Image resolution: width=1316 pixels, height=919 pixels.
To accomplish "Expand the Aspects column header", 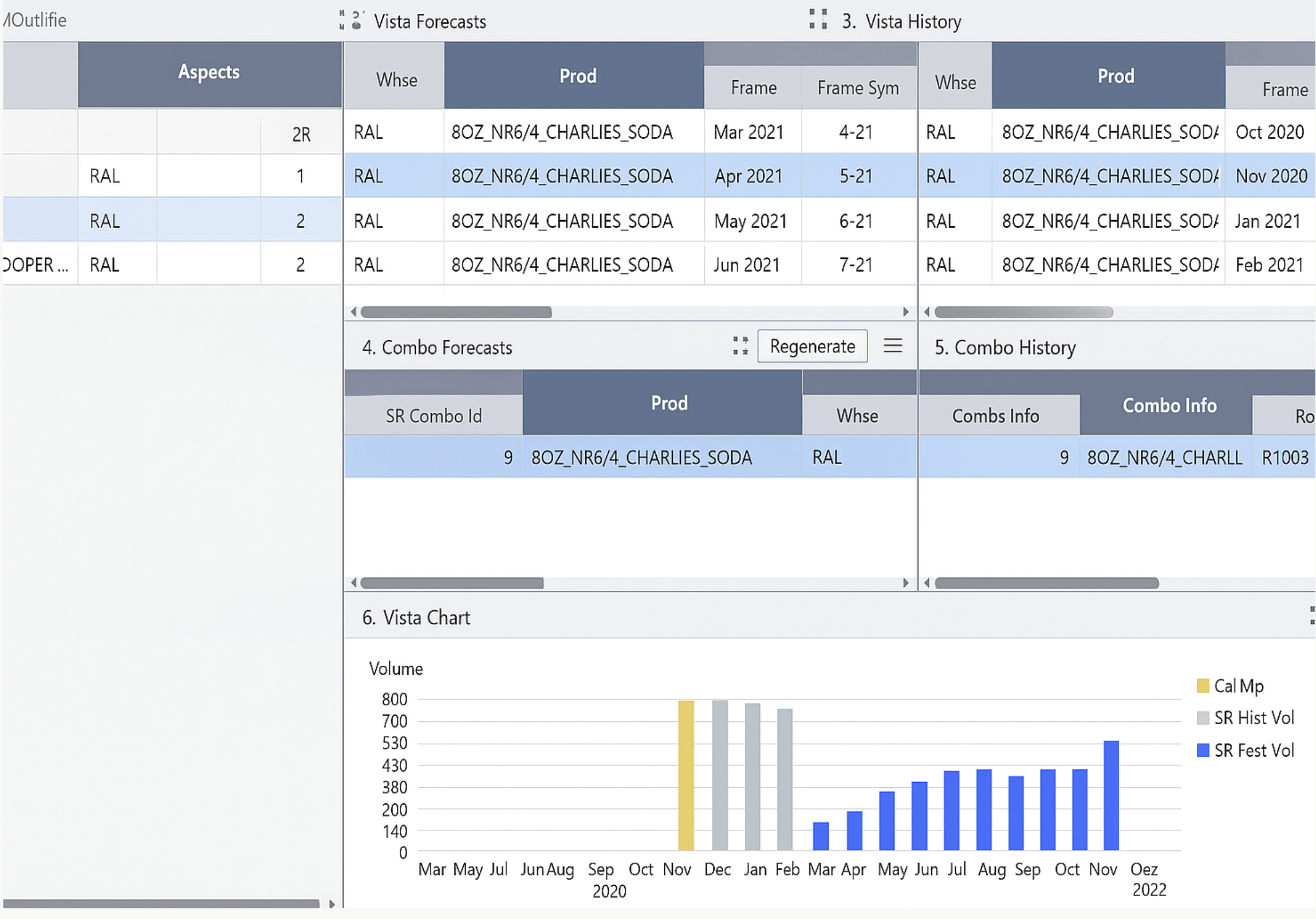I will pos(208,72).
